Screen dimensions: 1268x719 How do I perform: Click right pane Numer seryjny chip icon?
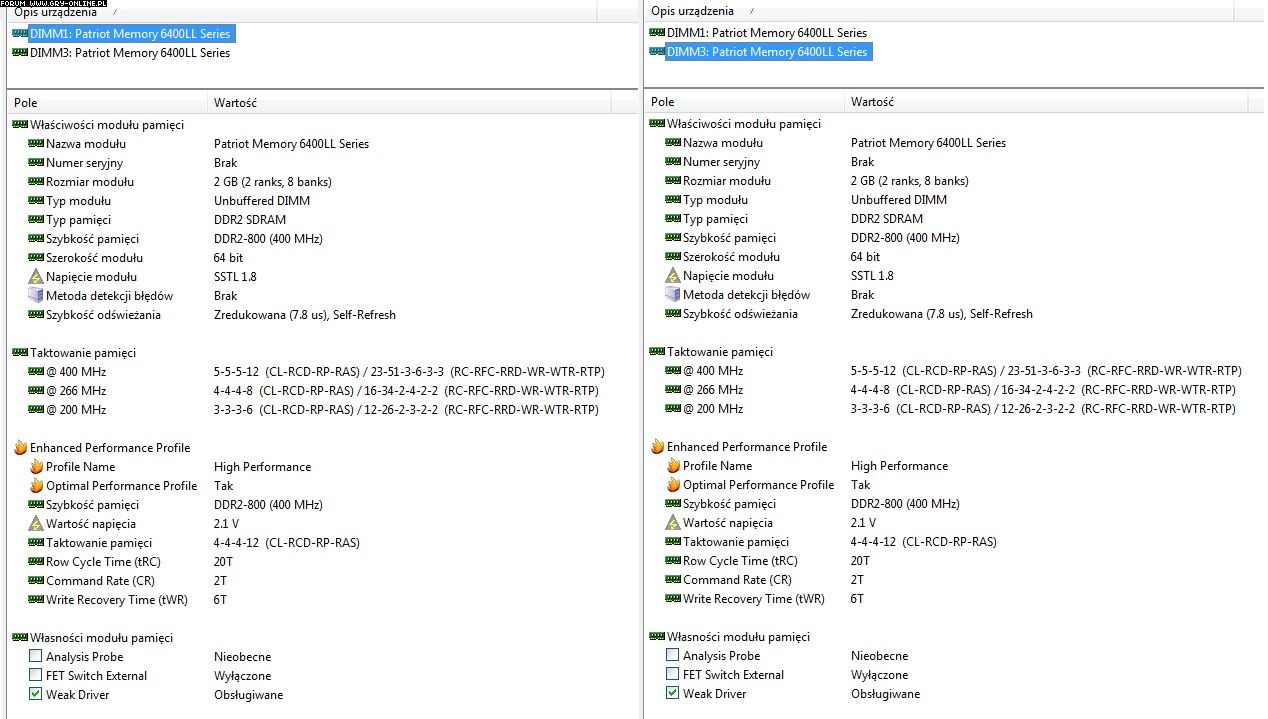point(673,161)
